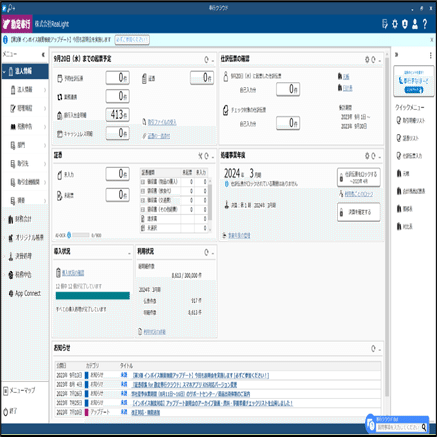The image size is (437, 437).
Task: Open メニューマップ at sidebar bottom
Action: pos(19,391)
